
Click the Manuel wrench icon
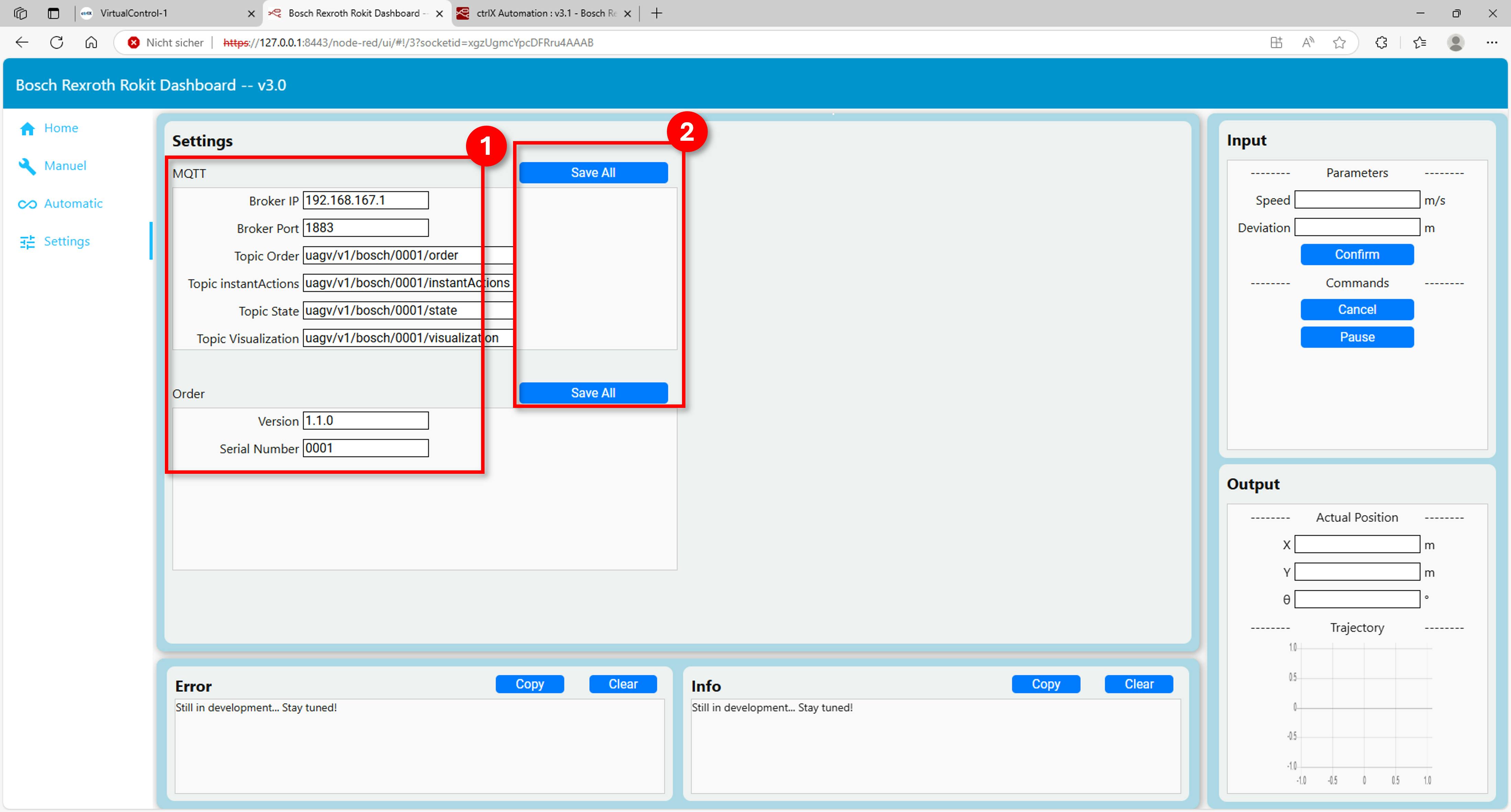(27, 166)
